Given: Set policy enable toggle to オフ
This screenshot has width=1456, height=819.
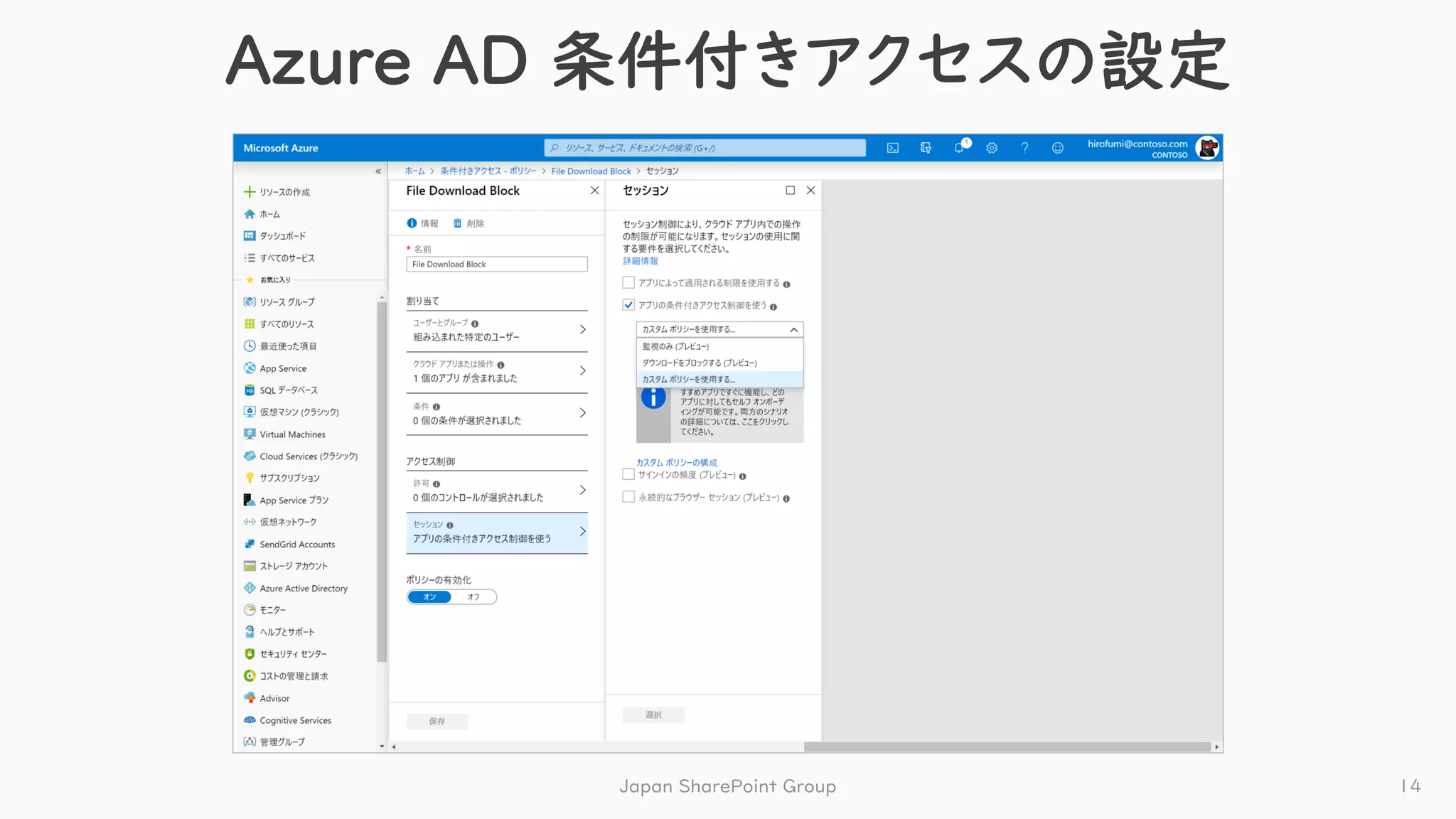Looking at the screenshot, I should tap(473, 597).
